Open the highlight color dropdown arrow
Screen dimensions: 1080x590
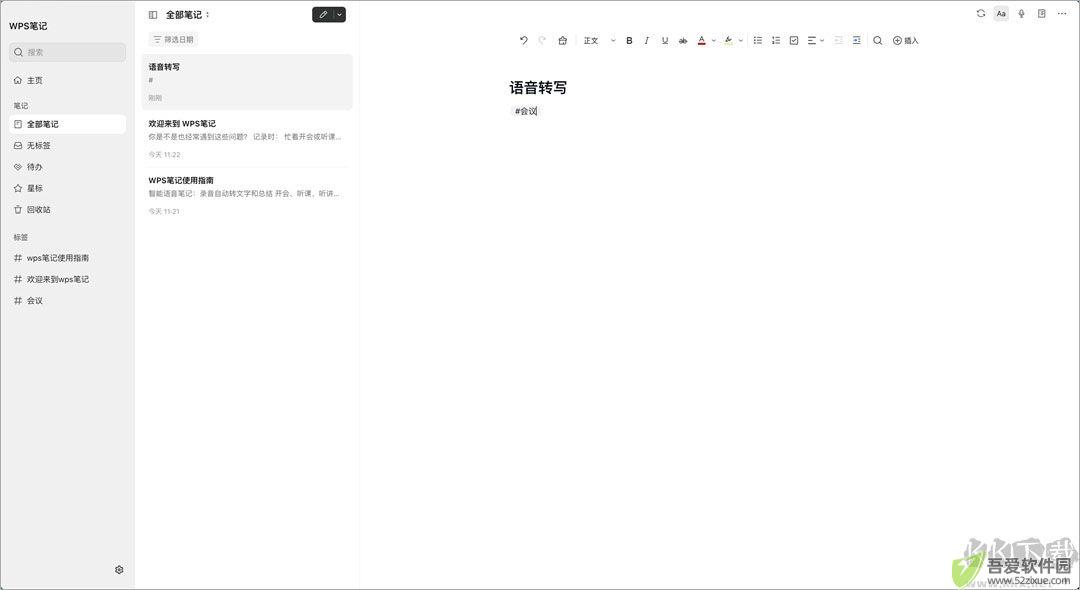741,41
